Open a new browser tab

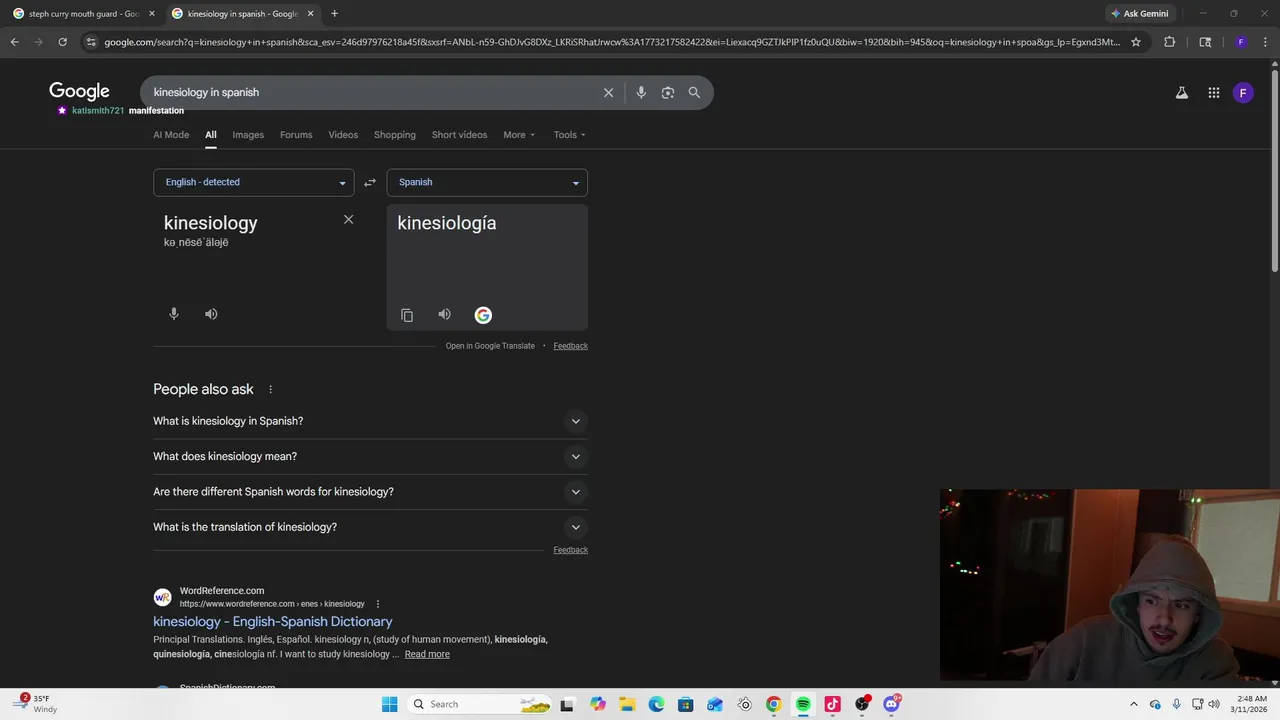334,14
